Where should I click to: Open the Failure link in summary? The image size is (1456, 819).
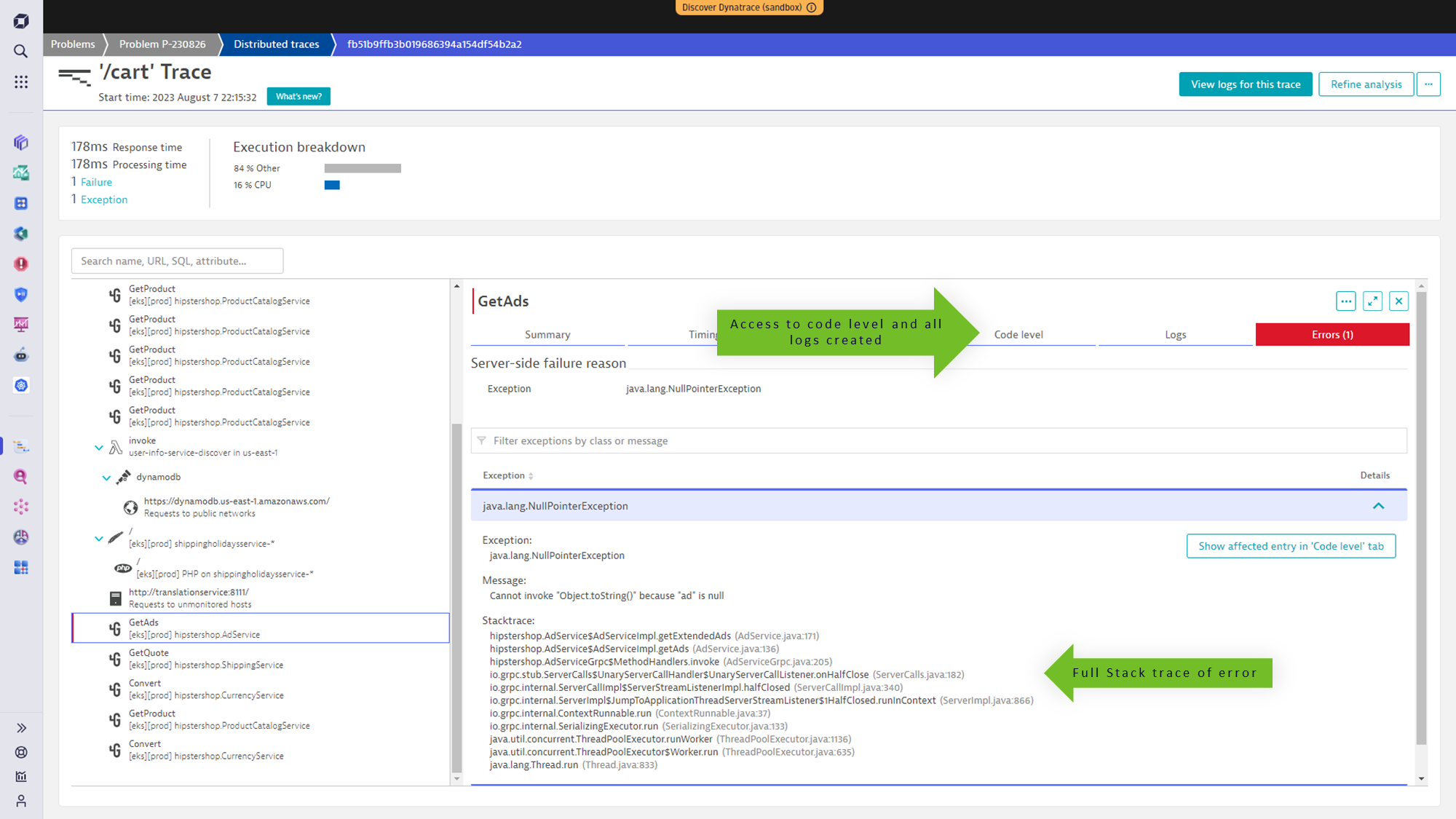pos(96,182)
